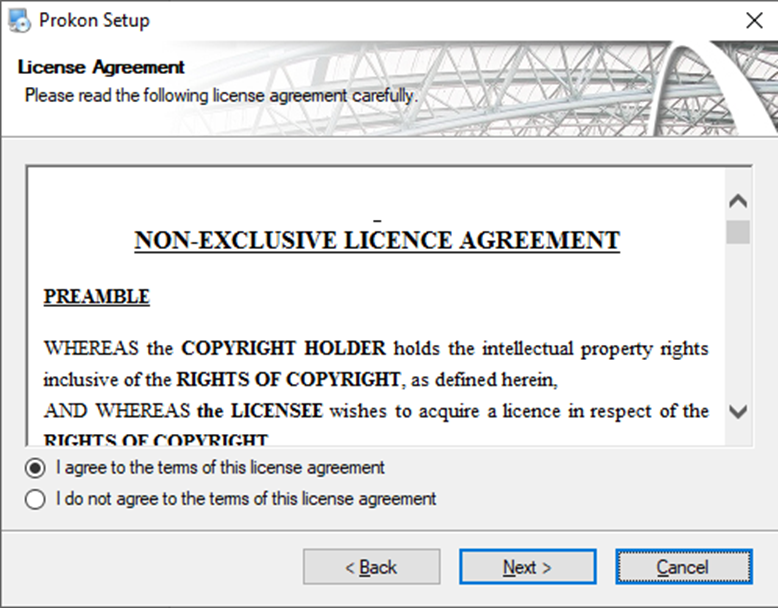Click the bold COPYRIGHT HOLDER text
778x608 pixels.
[283, 349]
